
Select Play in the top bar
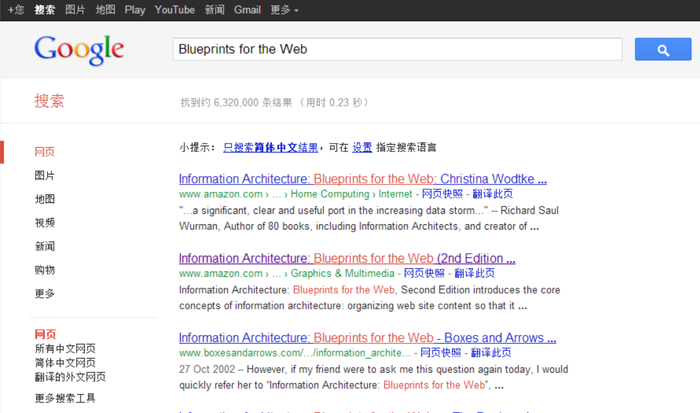137,9
